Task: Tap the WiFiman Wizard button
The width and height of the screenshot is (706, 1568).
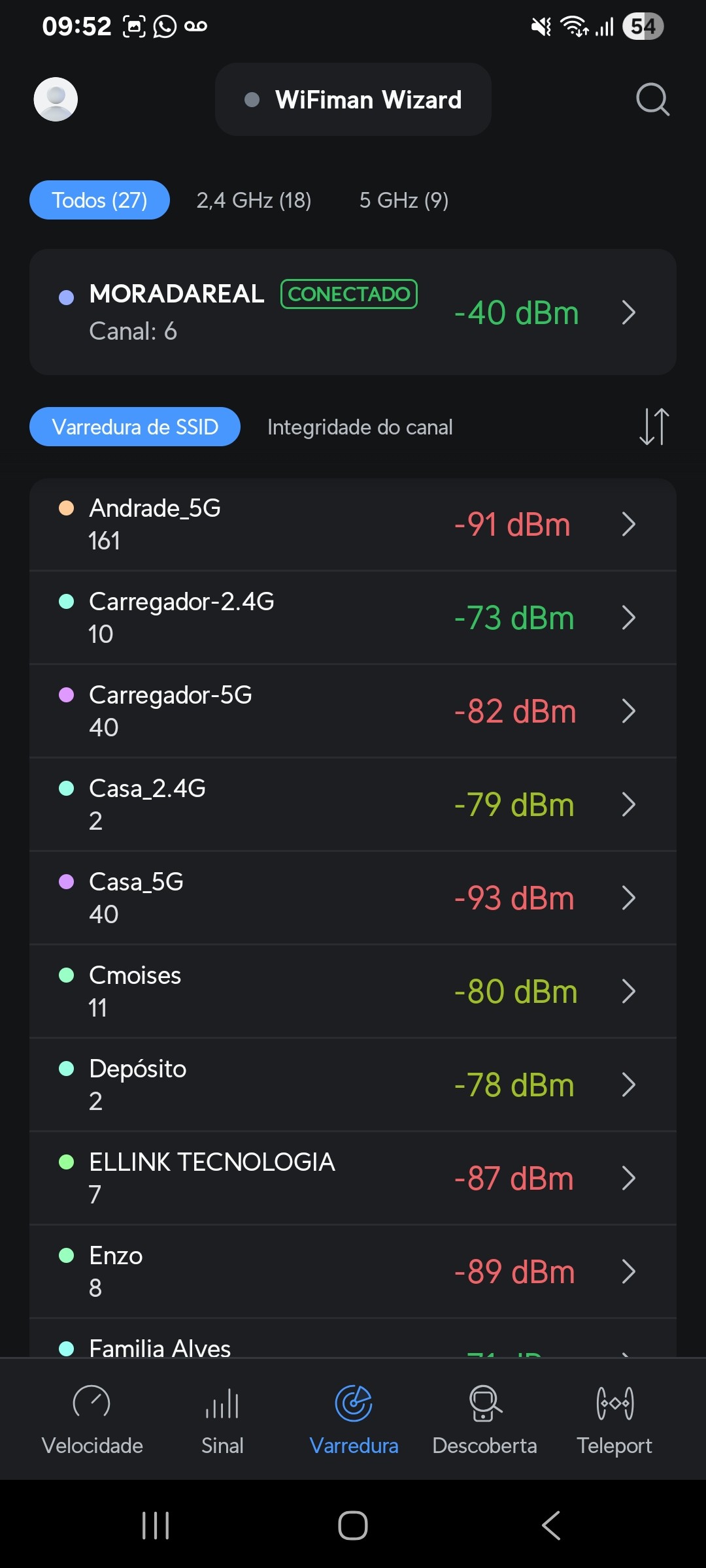Action: [x=353, y=99]
